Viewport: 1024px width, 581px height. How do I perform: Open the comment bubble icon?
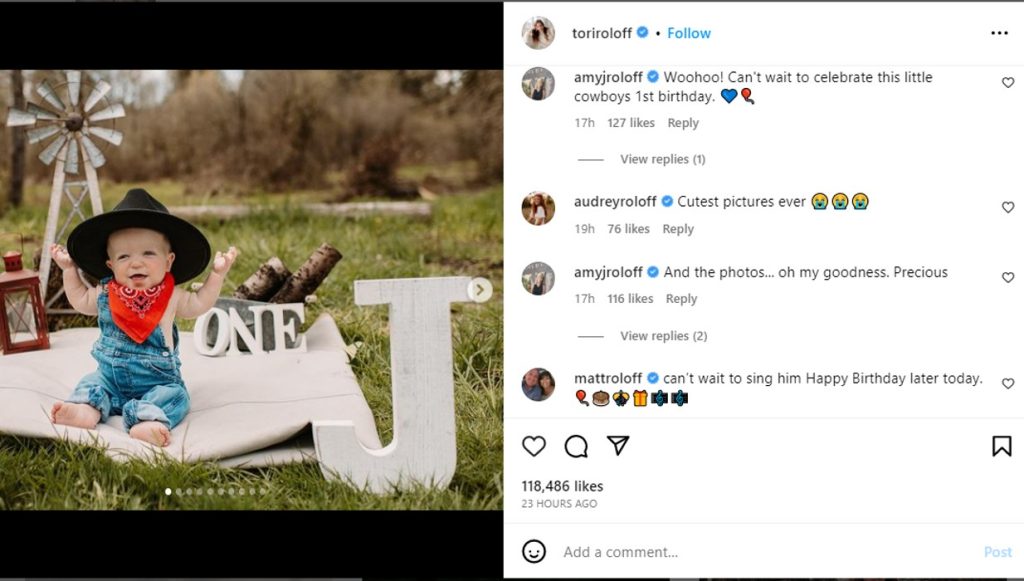(x=576, y=446)
